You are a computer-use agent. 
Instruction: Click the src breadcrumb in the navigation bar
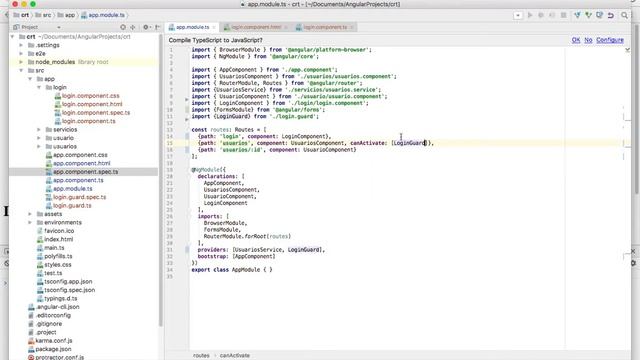[x=43, y=15]
